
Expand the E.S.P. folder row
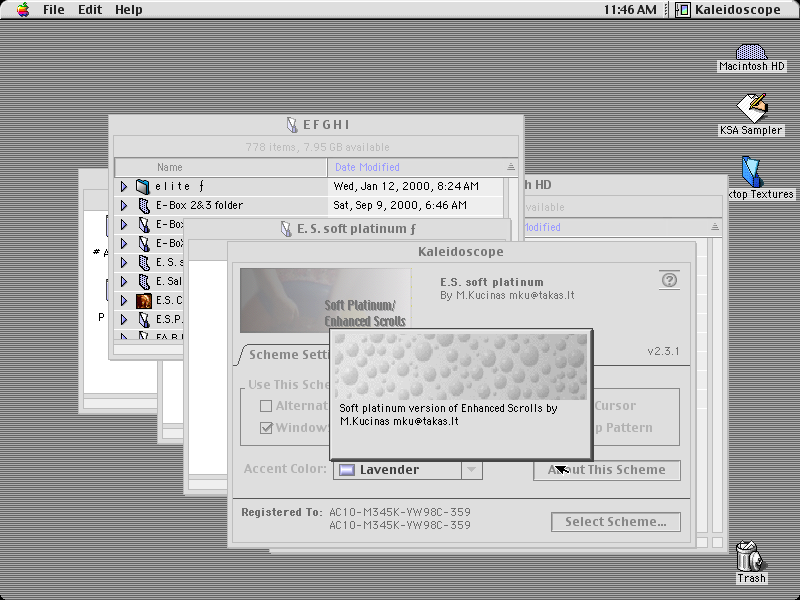[x=123, y=319]
